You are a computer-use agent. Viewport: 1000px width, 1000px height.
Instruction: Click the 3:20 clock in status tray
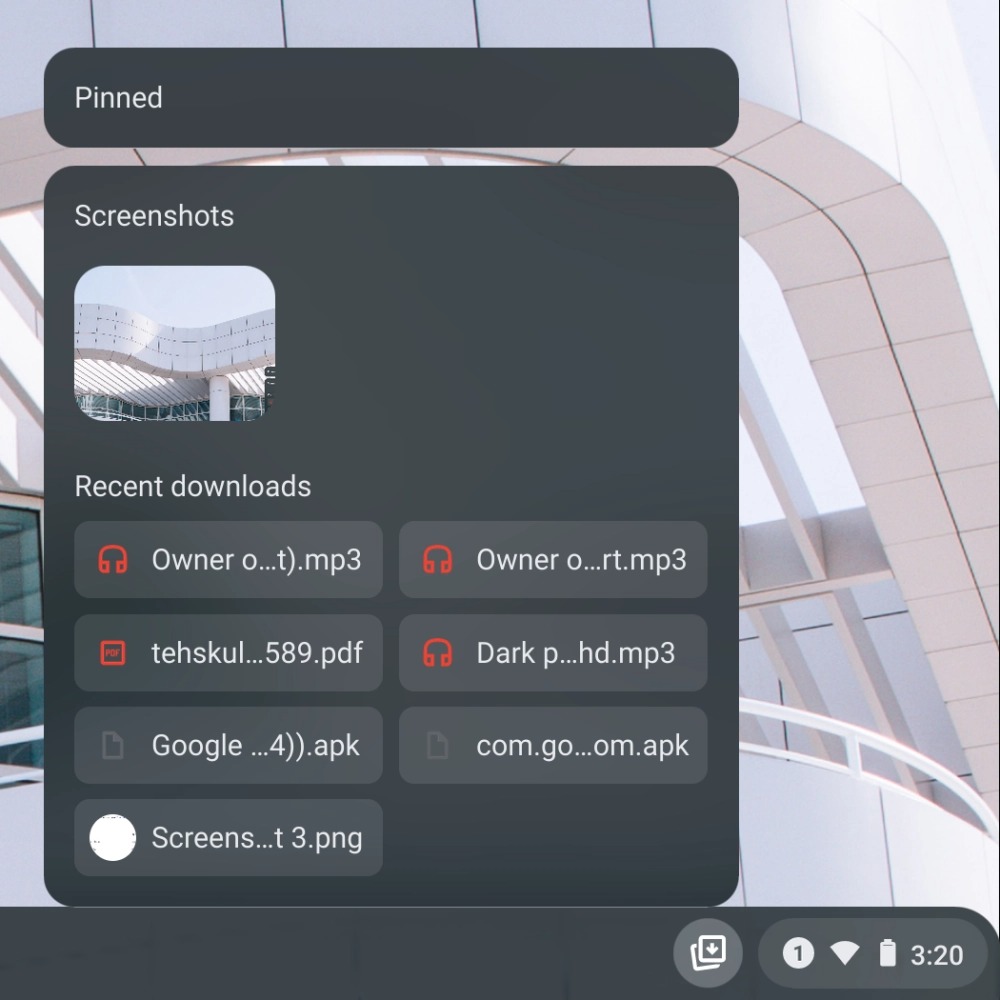[936, 955]
